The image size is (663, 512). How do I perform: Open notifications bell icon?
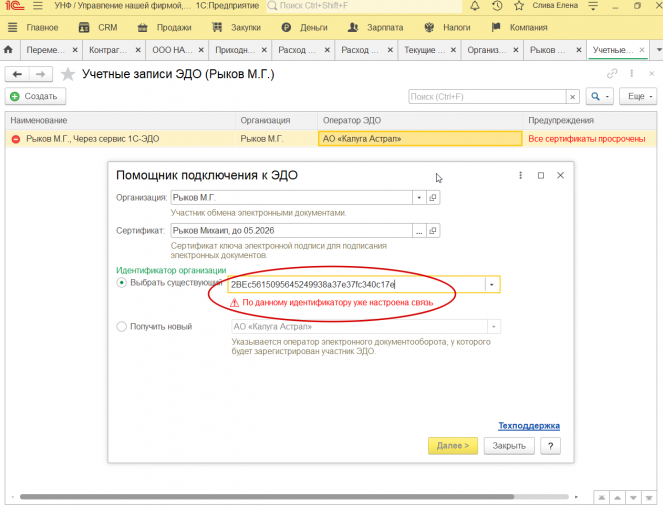[475, 6]
